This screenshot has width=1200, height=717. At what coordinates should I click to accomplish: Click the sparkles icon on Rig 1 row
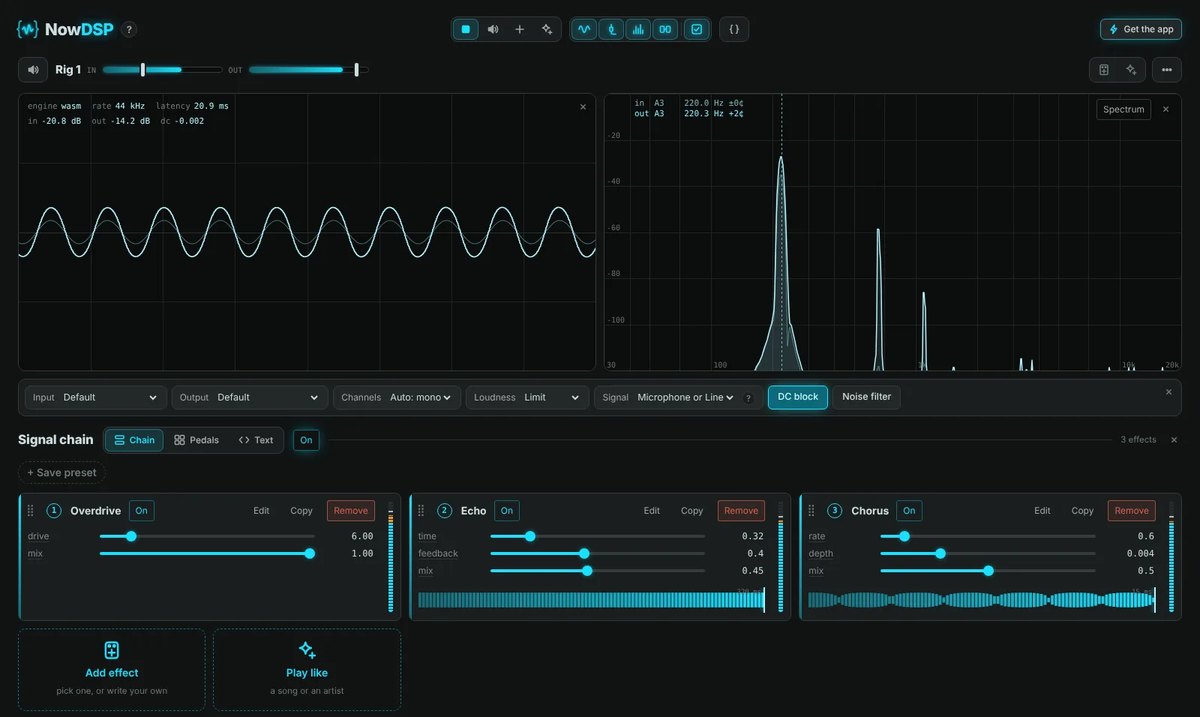[x=1131, y=70]
